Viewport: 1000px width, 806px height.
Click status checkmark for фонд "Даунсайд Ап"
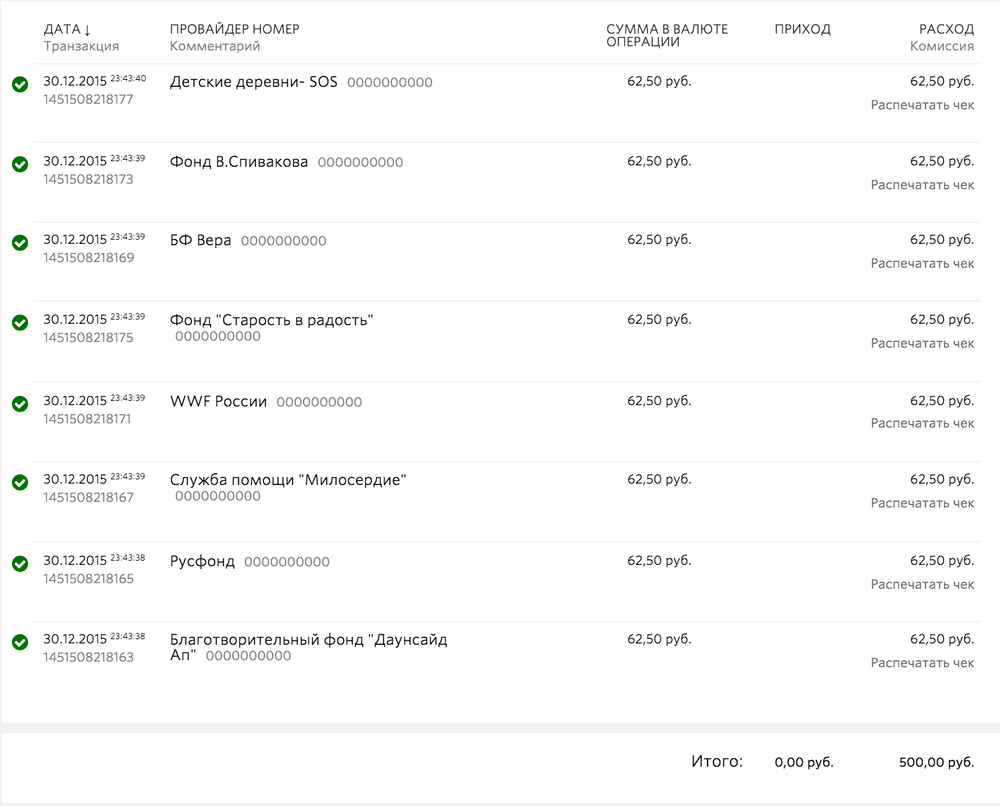click(x=20, y=642)
